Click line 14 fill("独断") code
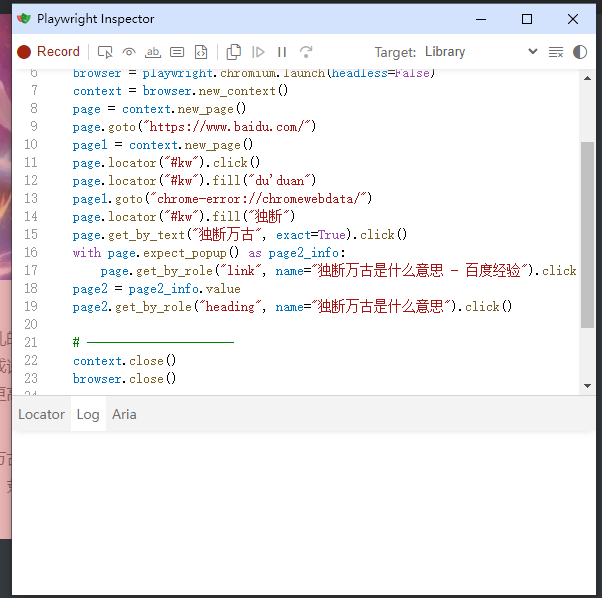 click(x=184, y=217)
